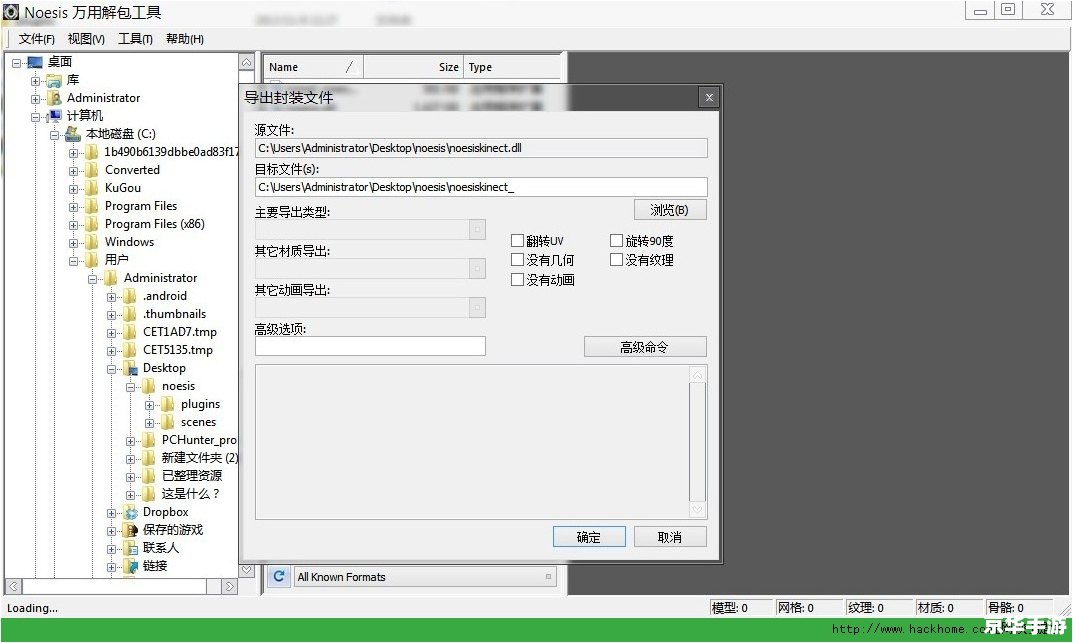Select the 1b490b6139dbbe0ad83f17 folder row
Image resolution: width=1073 pixels, height=643 pixels.
click(171, 152)
